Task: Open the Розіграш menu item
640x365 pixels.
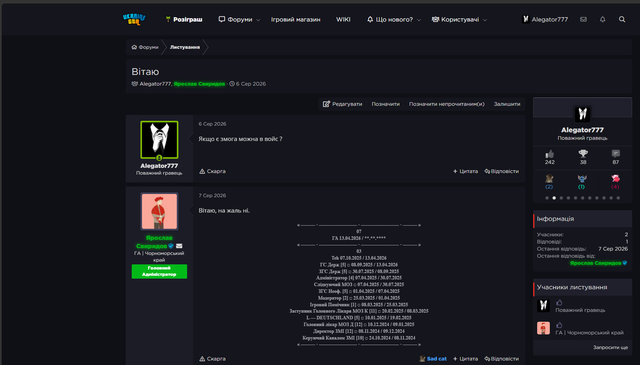Action: 184,19
